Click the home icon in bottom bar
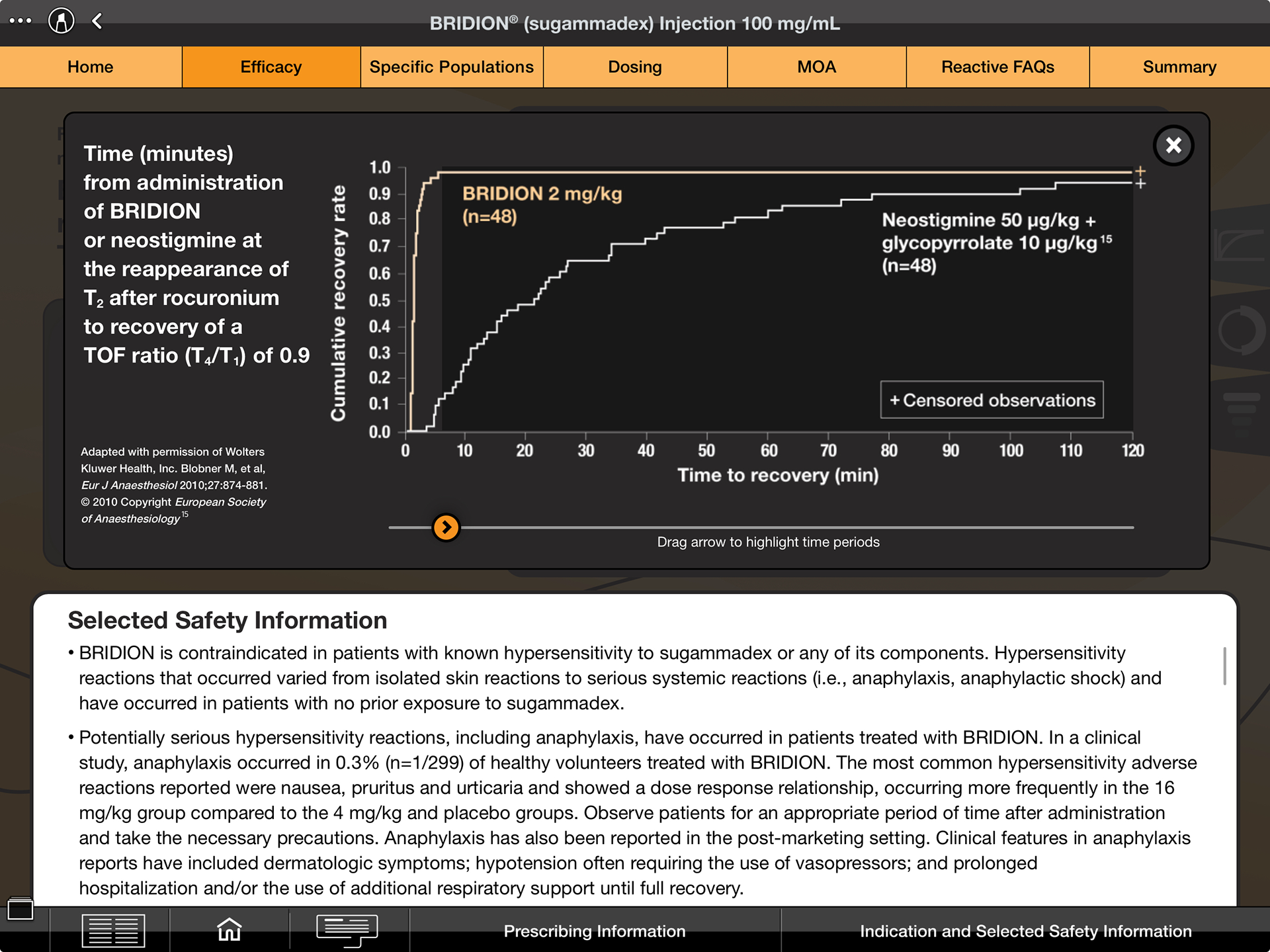Image resolution: width=1270 pixels, height=952 pixels. coord(230,930)
